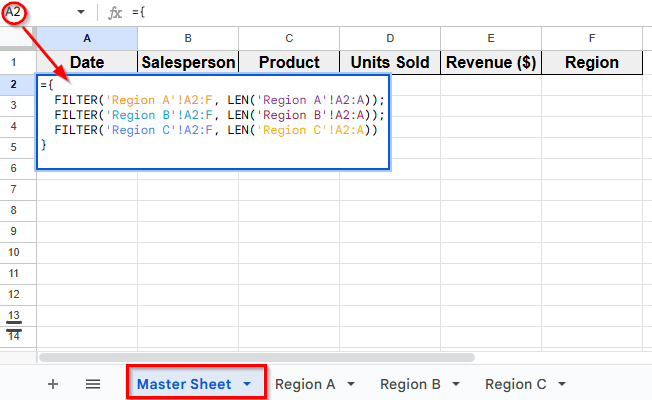The width and height of the screenshot is (652, 400).
Task: Select column F header
Action: pyautogui.click(x=592, y=39)
